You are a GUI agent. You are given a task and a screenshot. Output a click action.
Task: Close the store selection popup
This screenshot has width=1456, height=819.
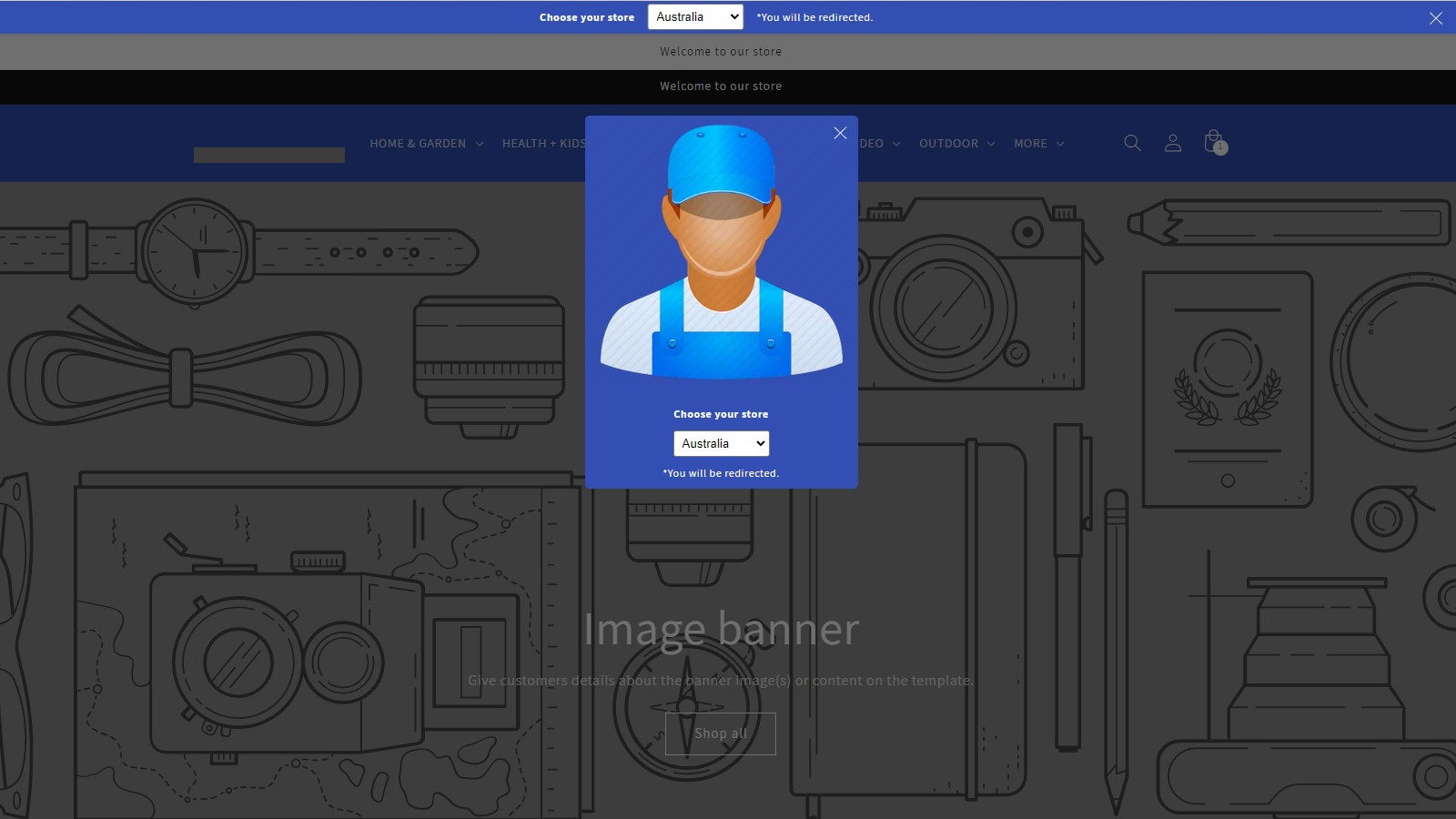tap(840, 133)
